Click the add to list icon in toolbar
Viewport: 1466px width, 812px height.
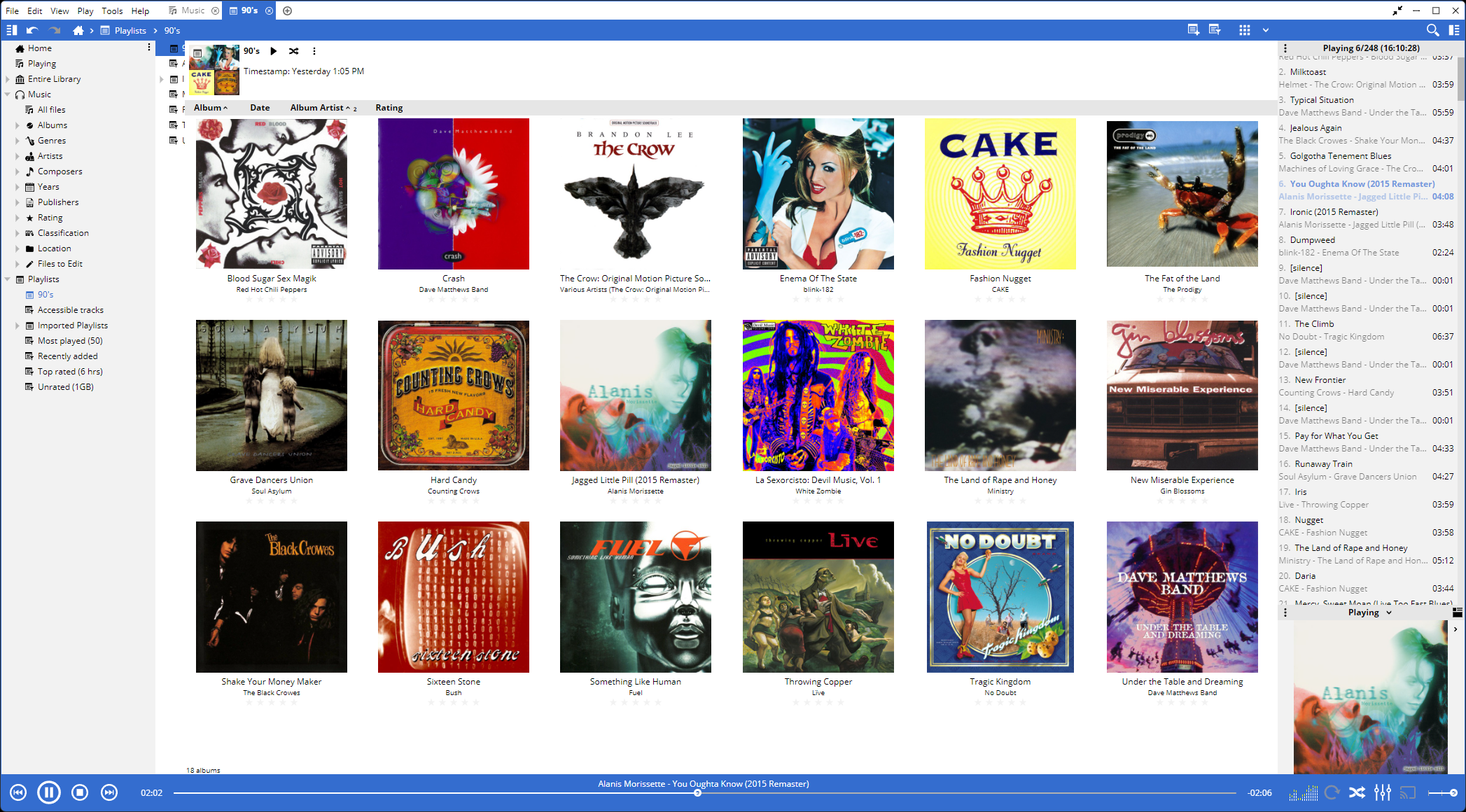coord(1194,30)
